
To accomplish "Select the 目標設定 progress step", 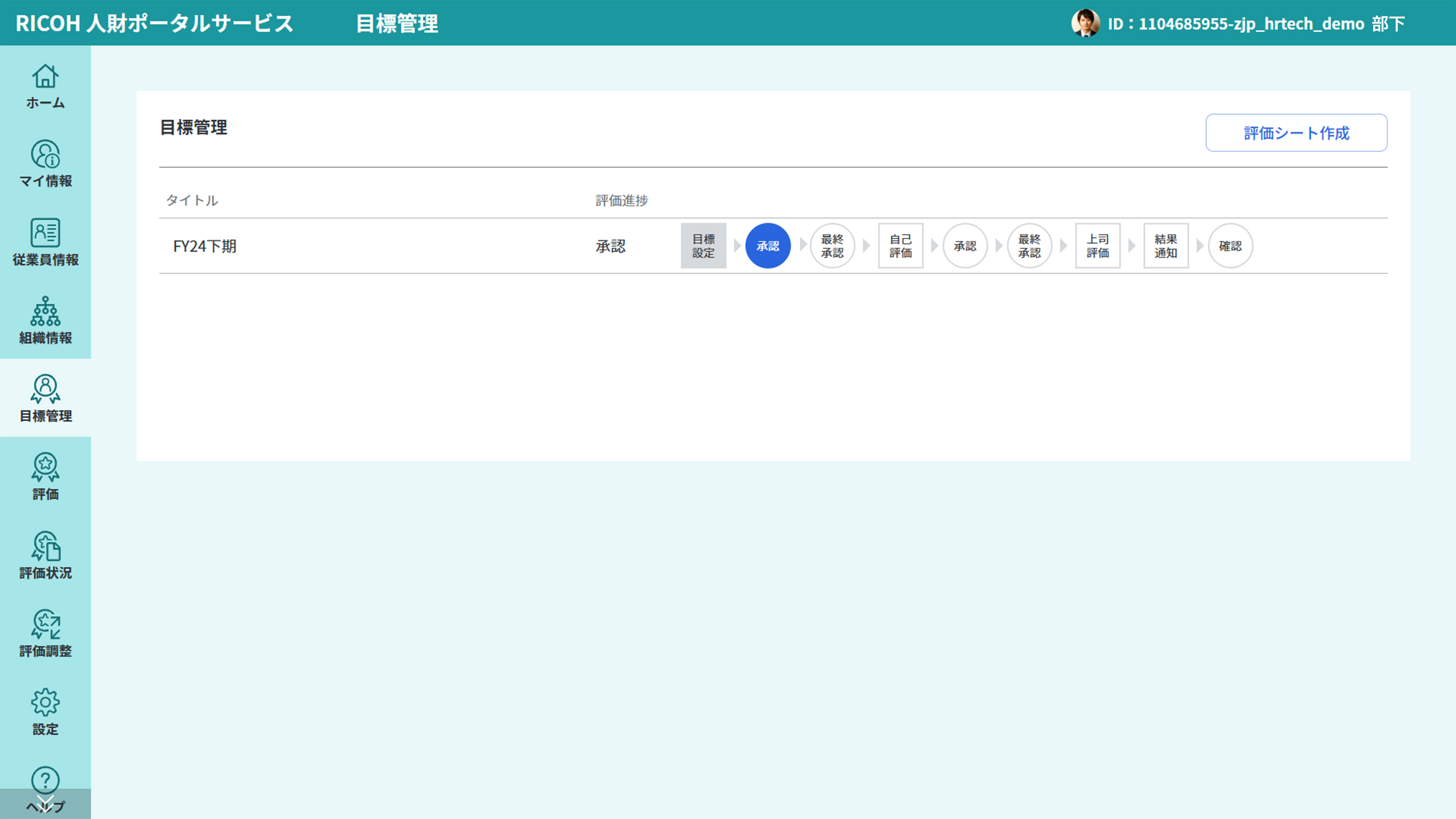I will [703, 246].
